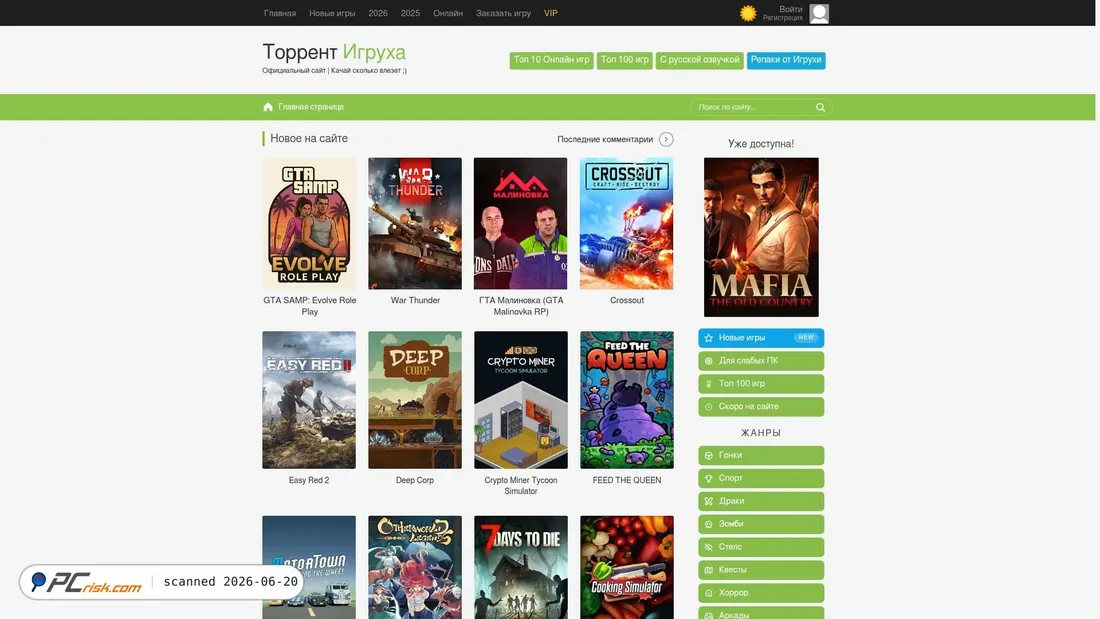This screenshot has width=1100, height=619.
Task: Open Для слабых ПК sidebar button
Action: [x=761, y=361]
